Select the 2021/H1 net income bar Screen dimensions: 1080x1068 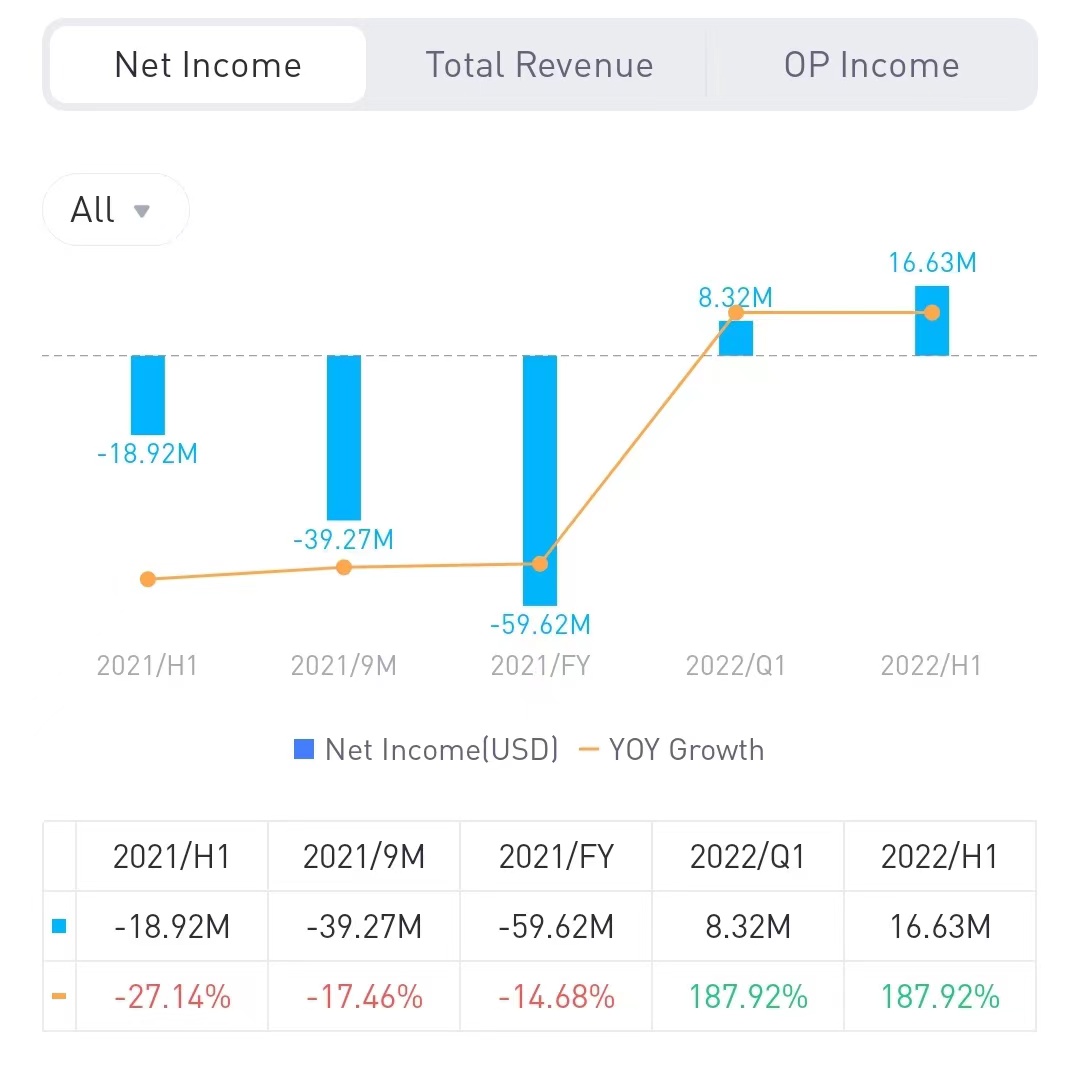coord(148,395)
